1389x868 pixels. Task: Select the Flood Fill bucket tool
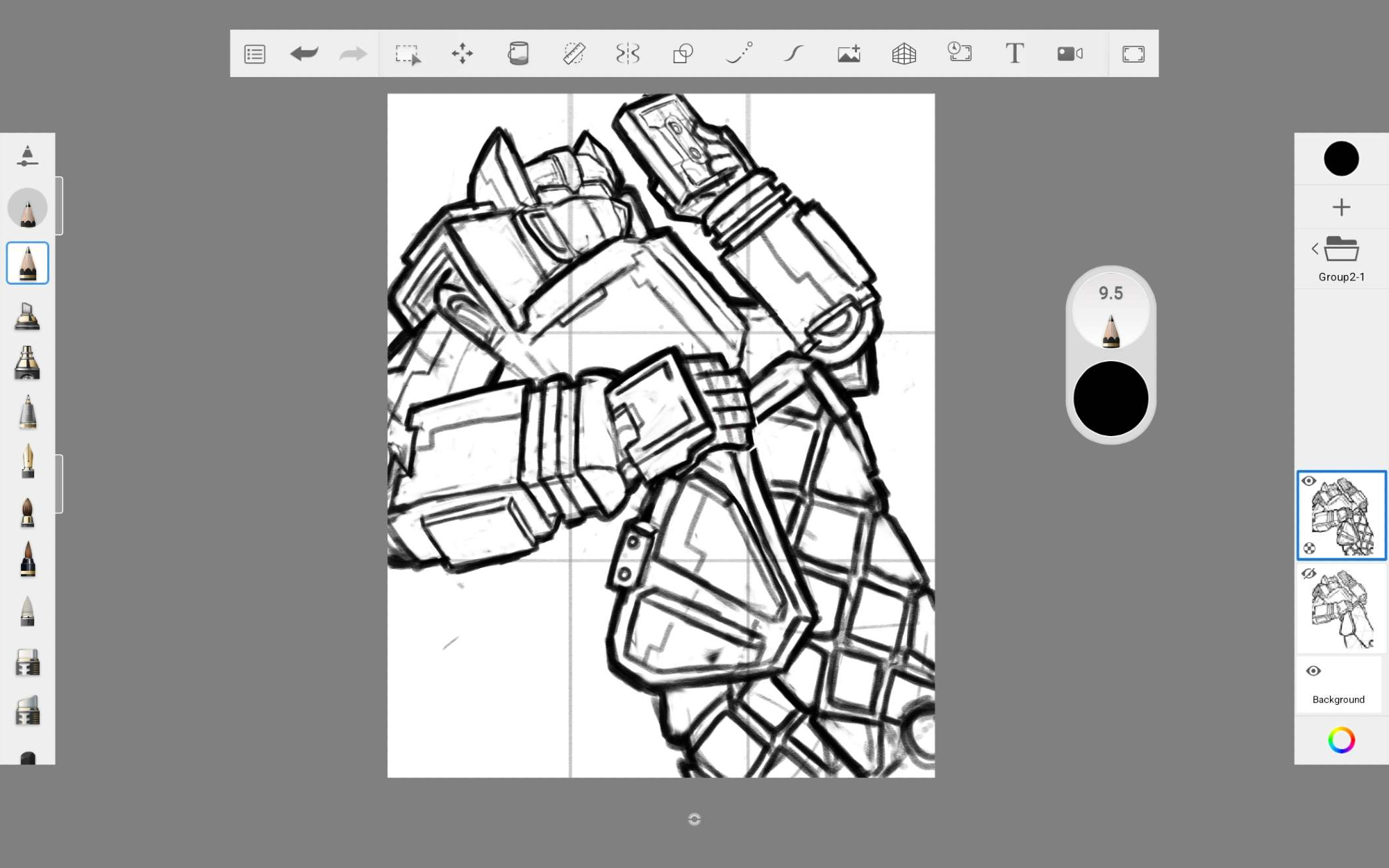point(518,53)
